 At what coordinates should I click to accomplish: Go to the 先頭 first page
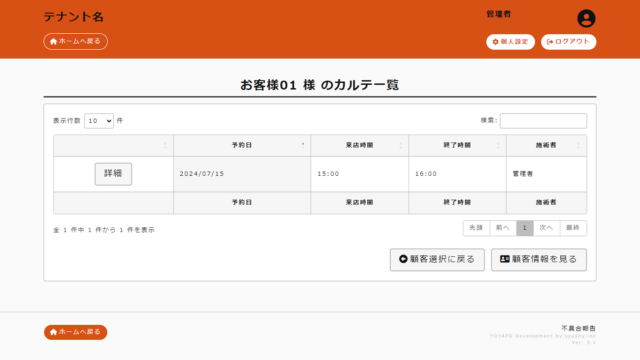pos(476,228)
